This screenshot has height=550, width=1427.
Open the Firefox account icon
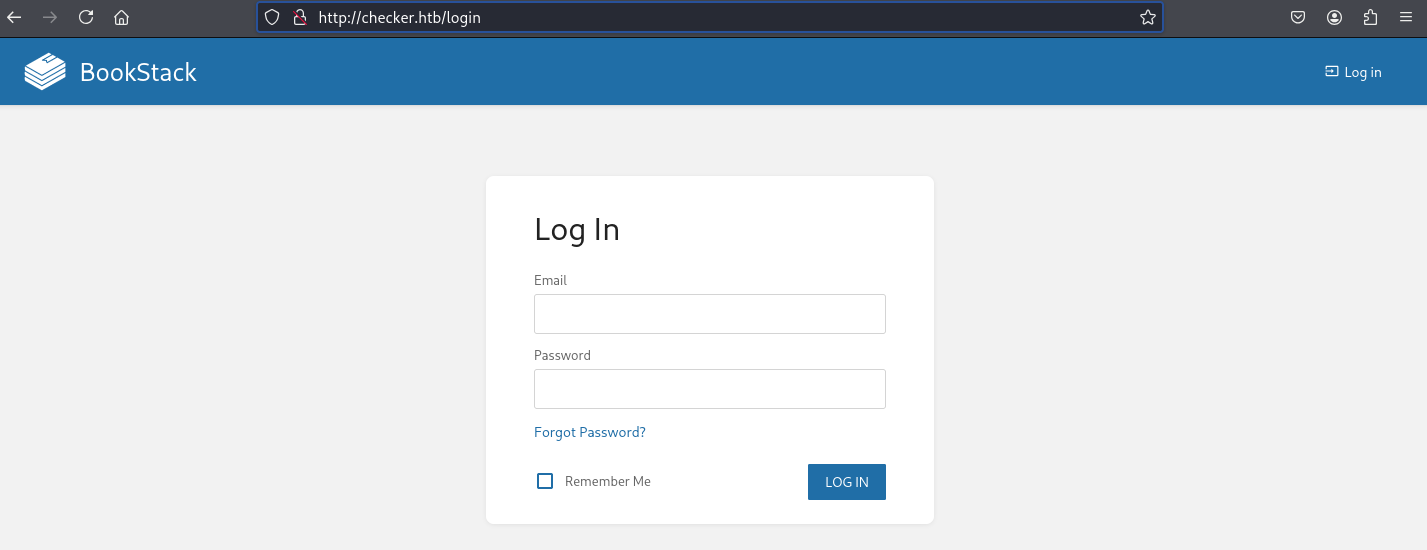[x=1334, y=17]
